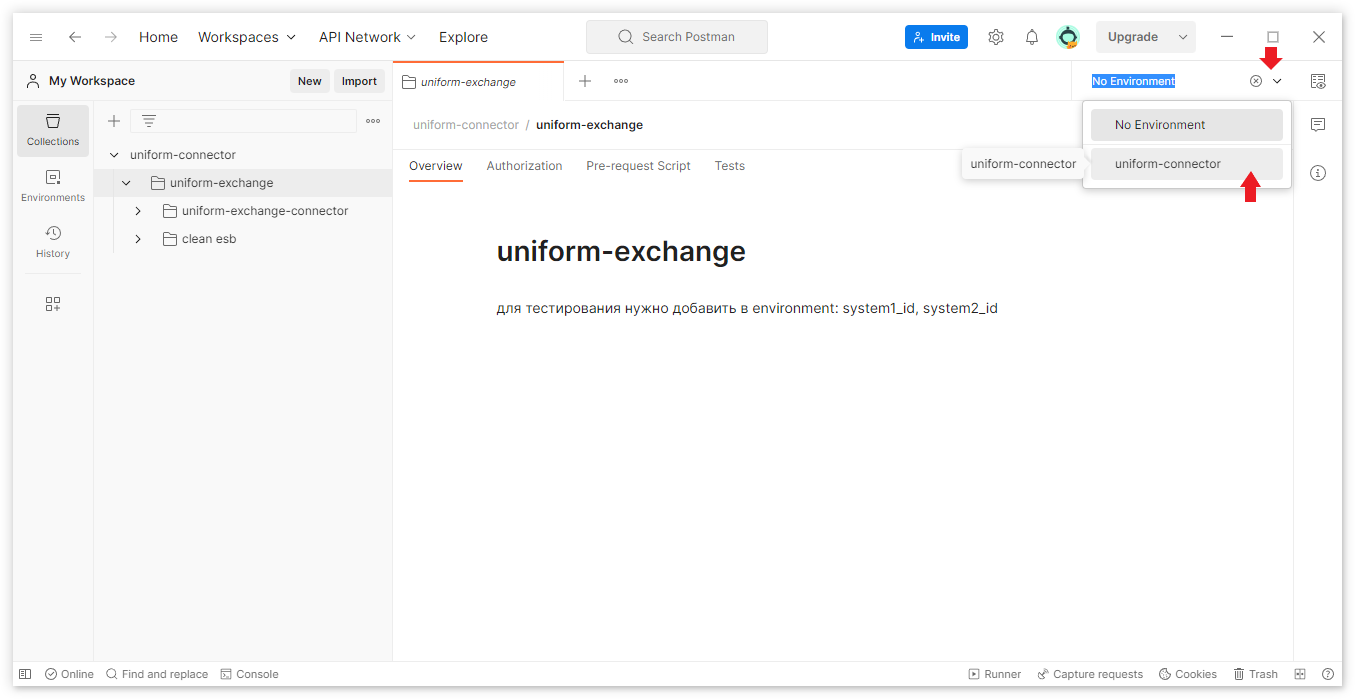Switch to the Pre-request Script tab
This screenshot has width=1355, height=699.
(638, 166)
